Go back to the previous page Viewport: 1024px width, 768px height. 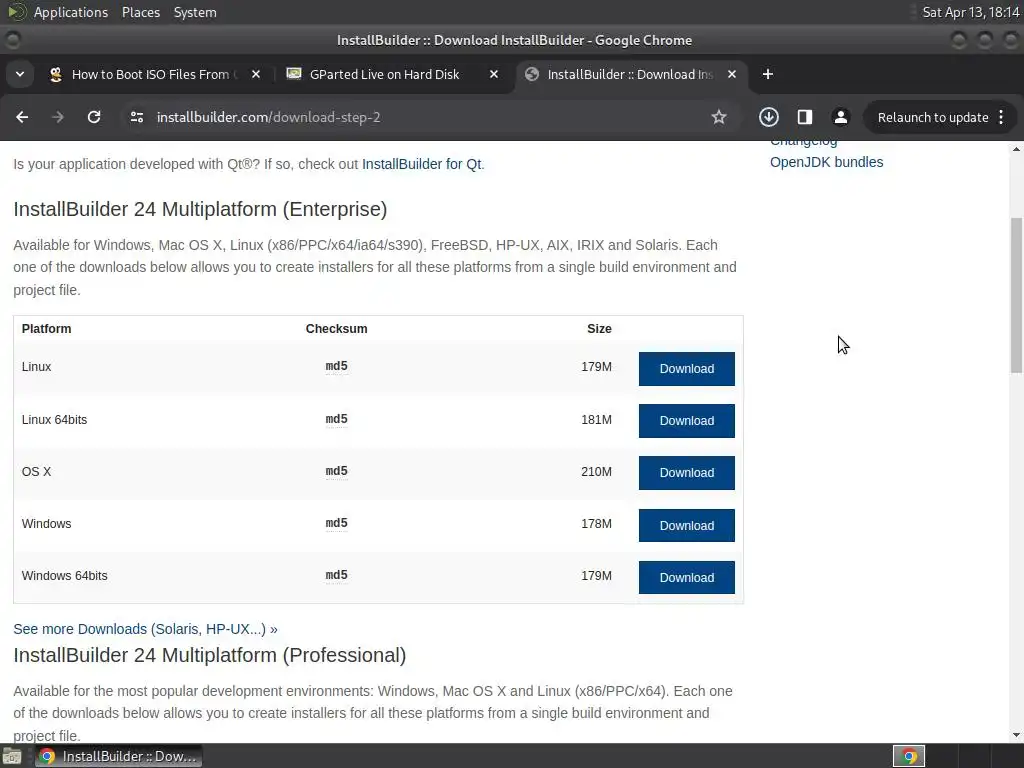(x=22, y=117)
